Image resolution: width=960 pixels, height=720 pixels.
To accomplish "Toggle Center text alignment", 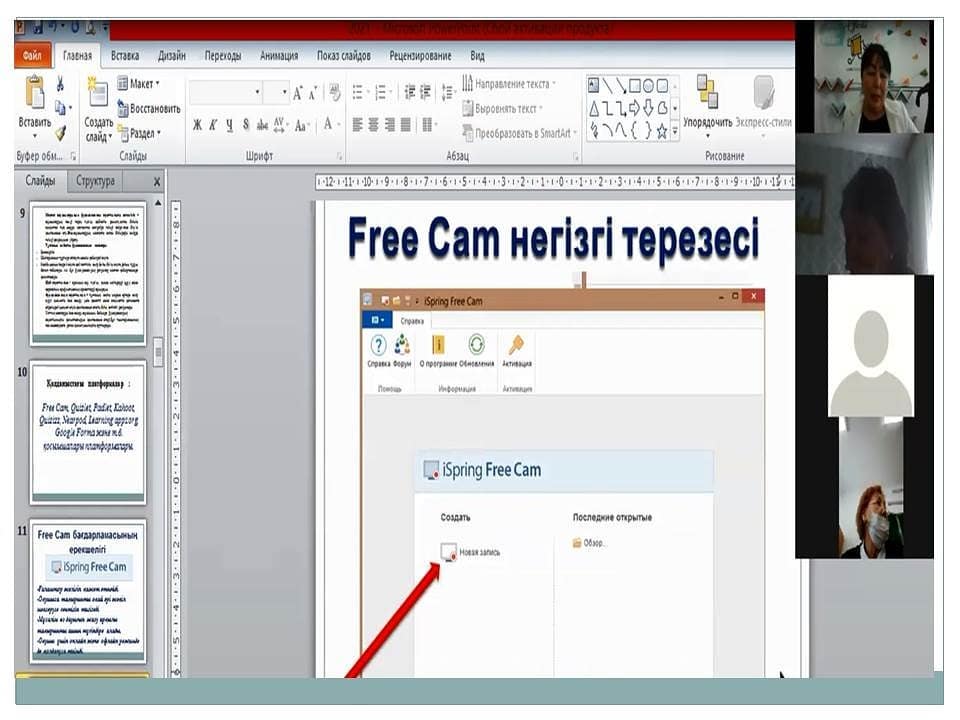I will (x=373, y=125).
